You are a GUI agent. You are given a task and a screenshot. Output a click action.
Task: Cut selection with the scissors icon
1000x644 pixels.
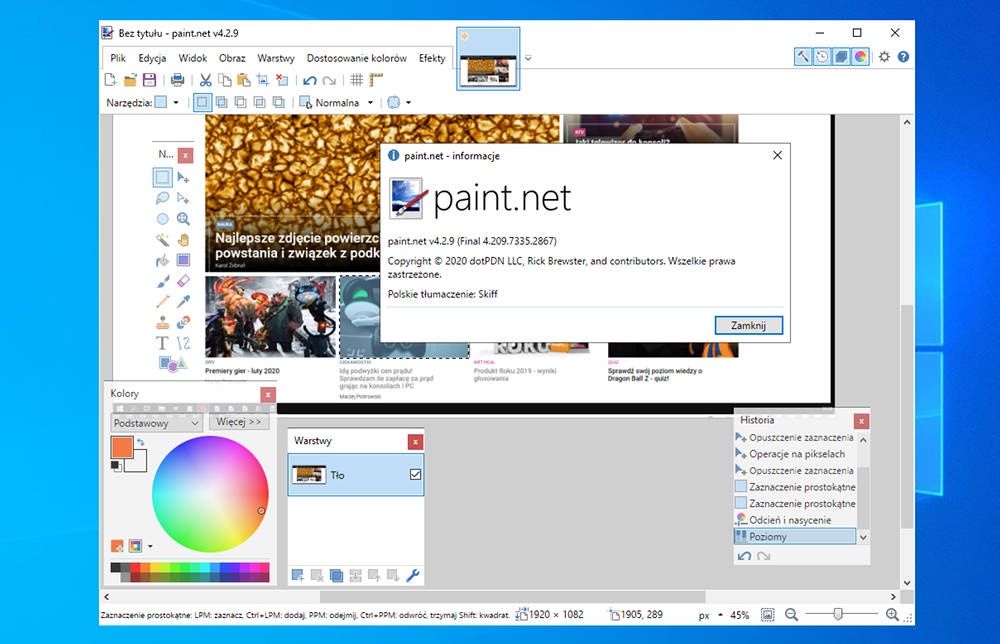click(x=205, y=80)
